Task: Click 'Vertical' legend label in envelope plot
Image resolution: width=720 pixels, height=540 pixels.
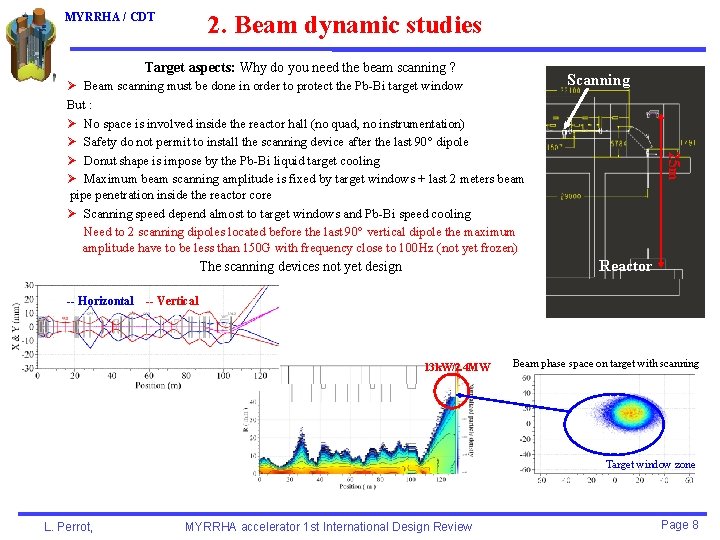Action: (x=177, y=301)
